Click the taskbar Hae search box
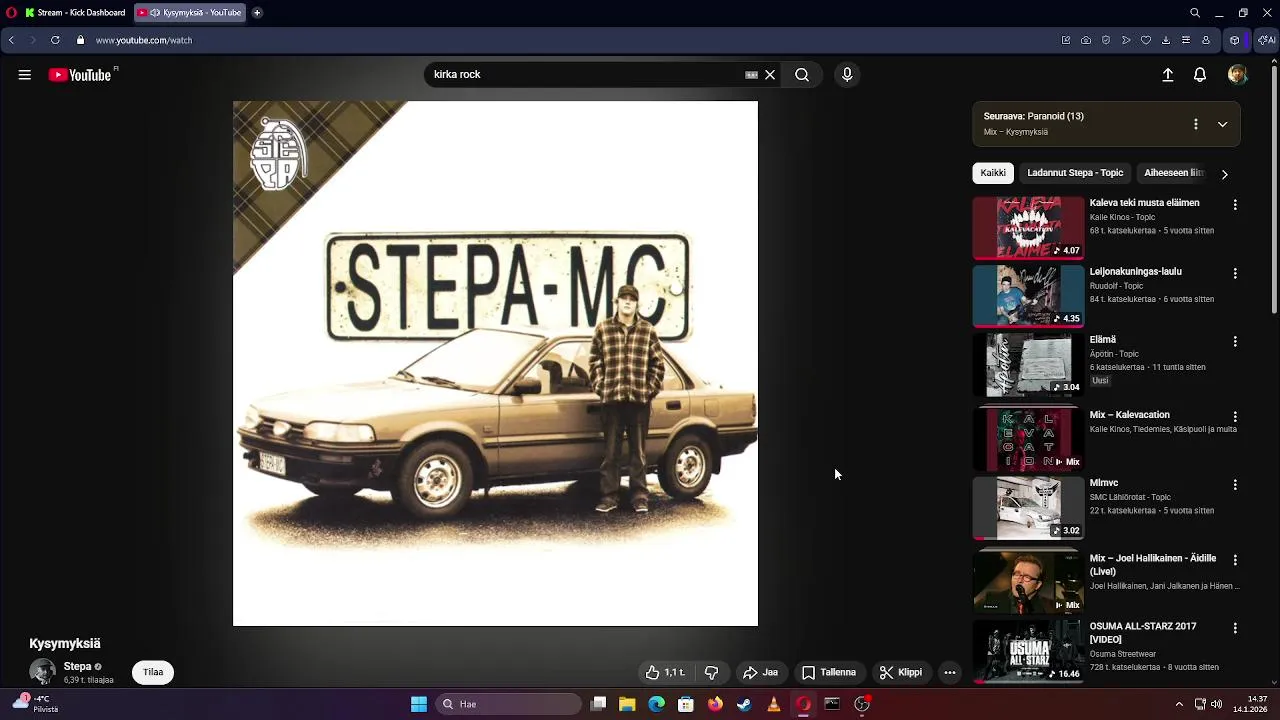Image resolution: width=1280 pixels, height=720 pixels. tap(509, 704)
